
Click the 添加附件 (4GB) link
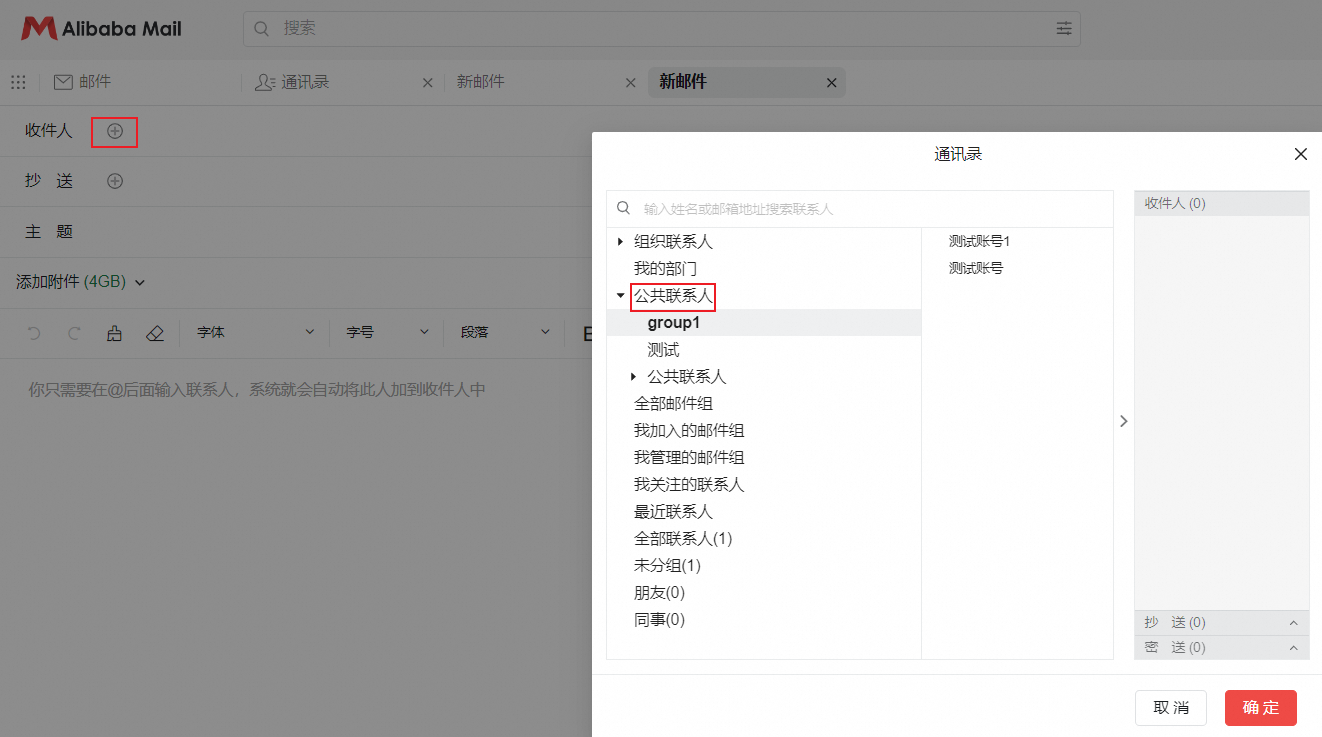tap(71, 282)
